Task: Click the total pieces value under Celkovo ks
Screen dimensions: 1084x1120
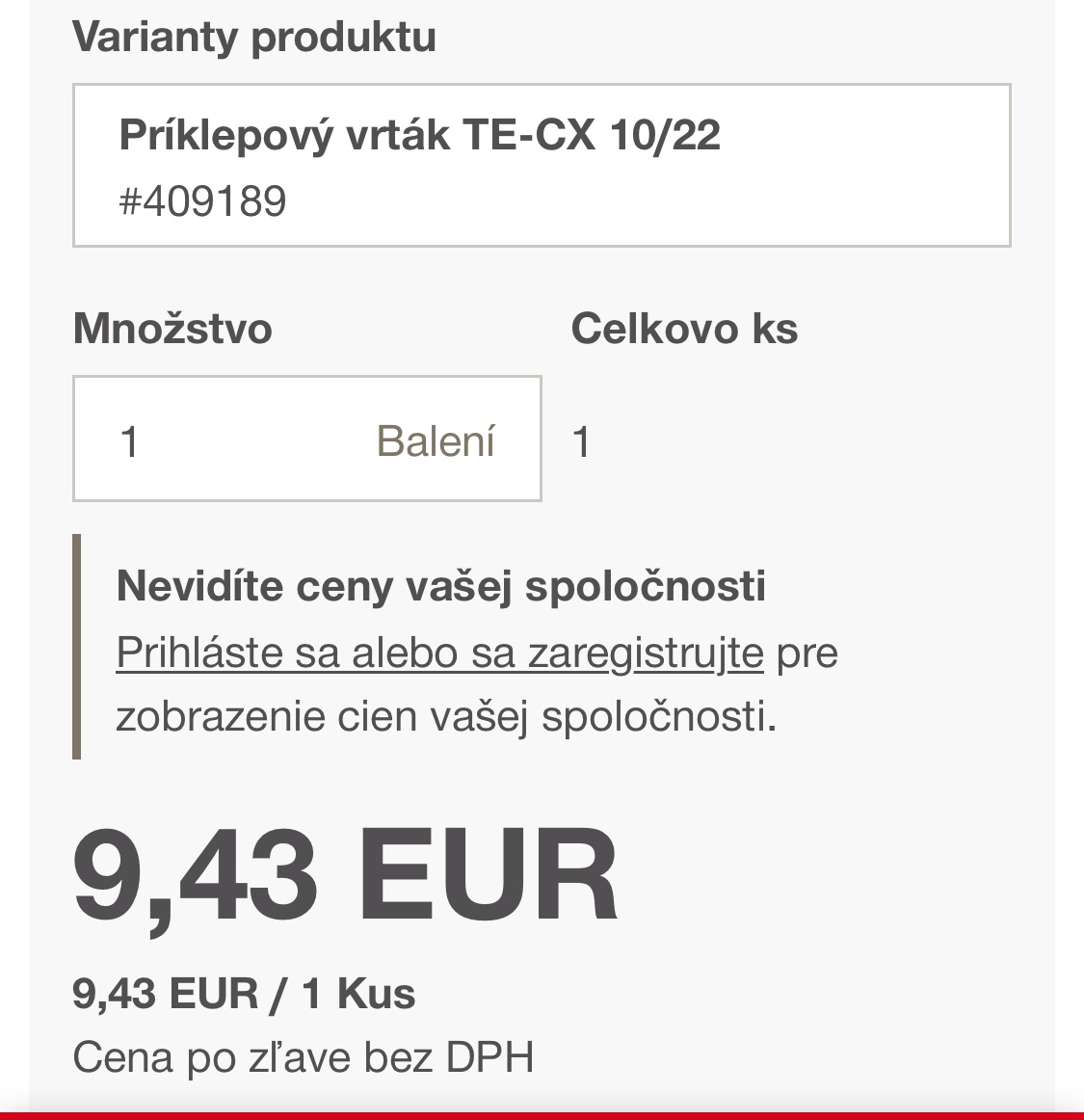Action: [x=581, y=442]
